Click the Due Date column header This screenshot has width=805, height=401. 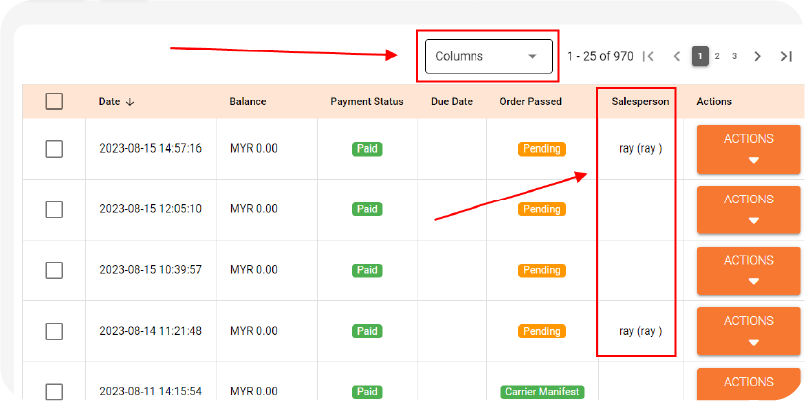click(452, 102)
